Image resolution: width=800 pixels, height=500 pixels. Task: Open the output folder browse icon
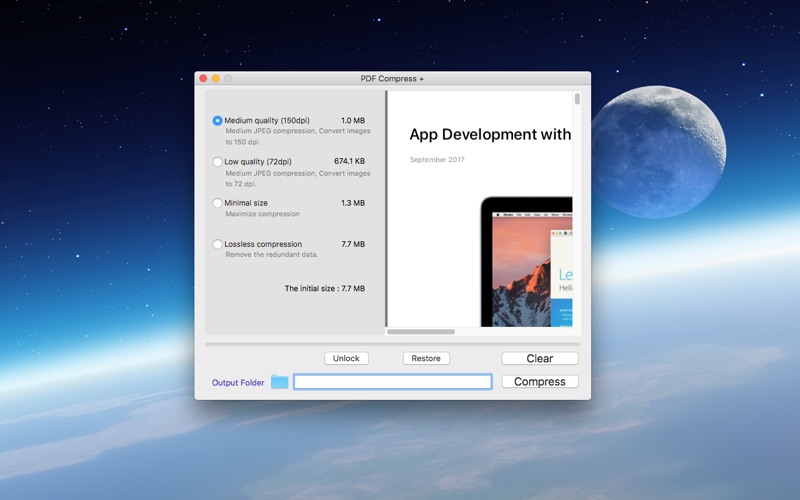280,382
